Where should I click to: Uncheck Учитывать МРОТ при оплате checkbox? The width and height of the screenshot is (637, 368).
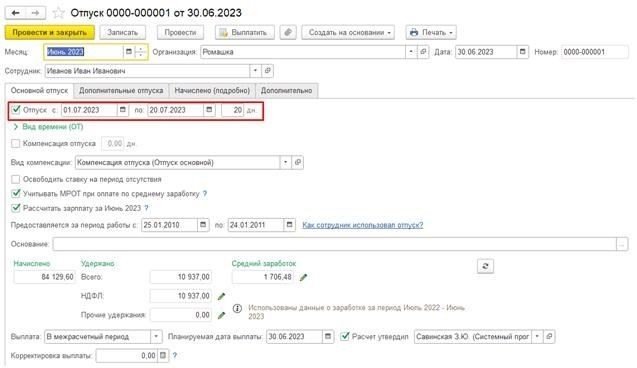click(x=15, y=193)
